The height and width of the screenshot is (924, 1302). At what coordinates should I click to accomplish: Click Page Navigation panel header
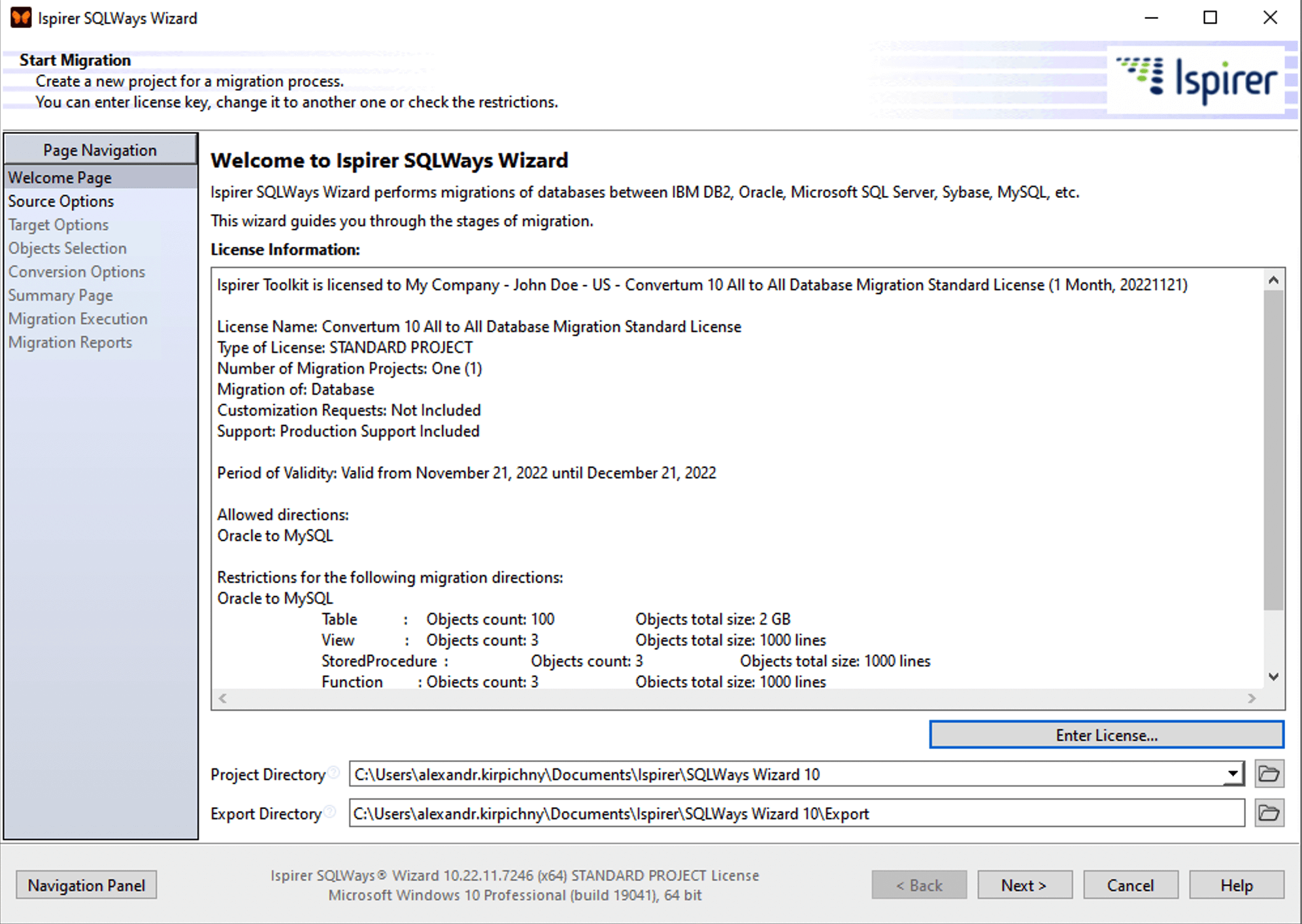[x=100, y=150]
